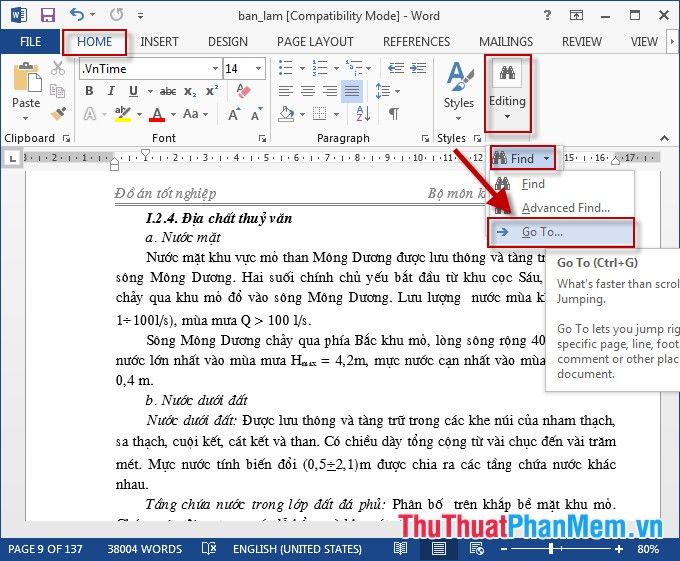Open the Bullets list dropdown arrow

pos(302,68)
